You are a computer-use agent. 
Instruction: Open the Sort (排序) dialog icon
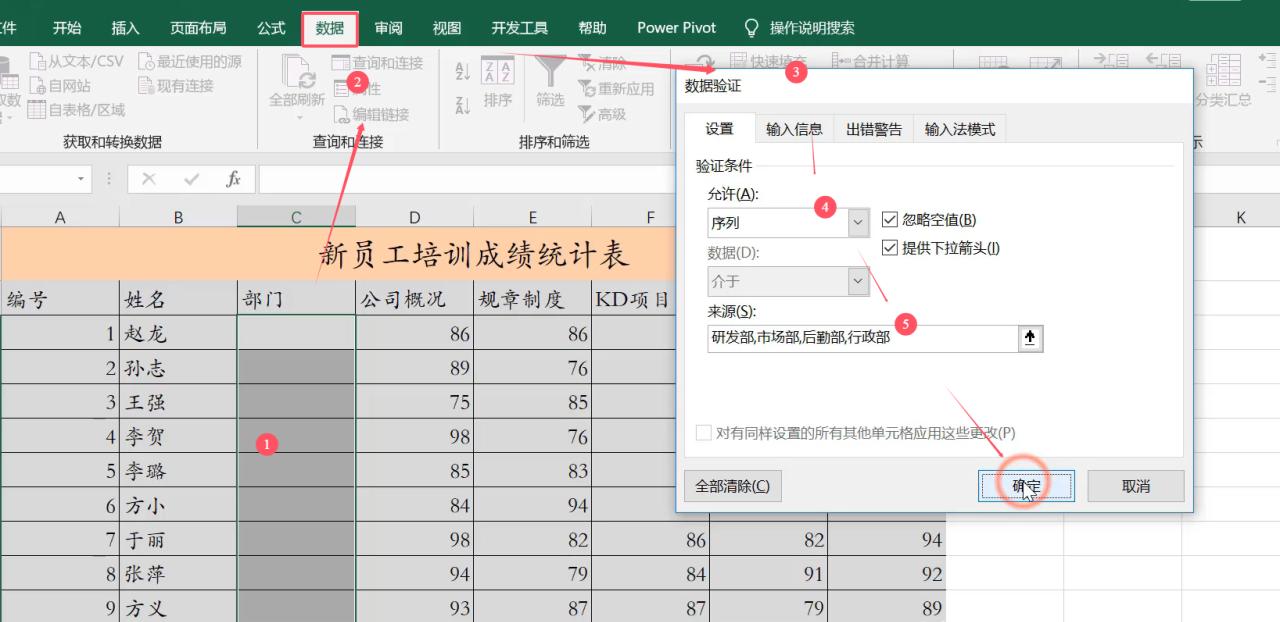tap(497, 70)
